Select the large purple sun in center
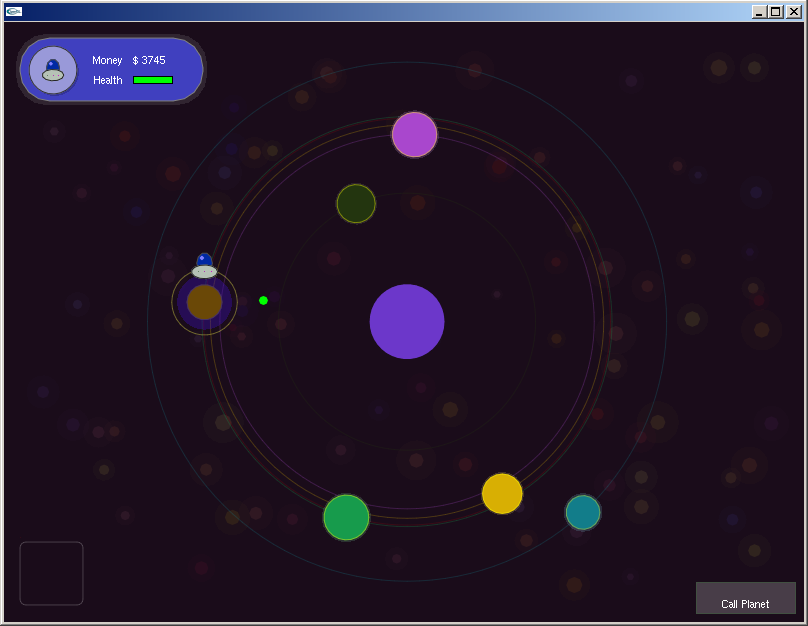Viewport: 808px width, 626px height. 407,322
